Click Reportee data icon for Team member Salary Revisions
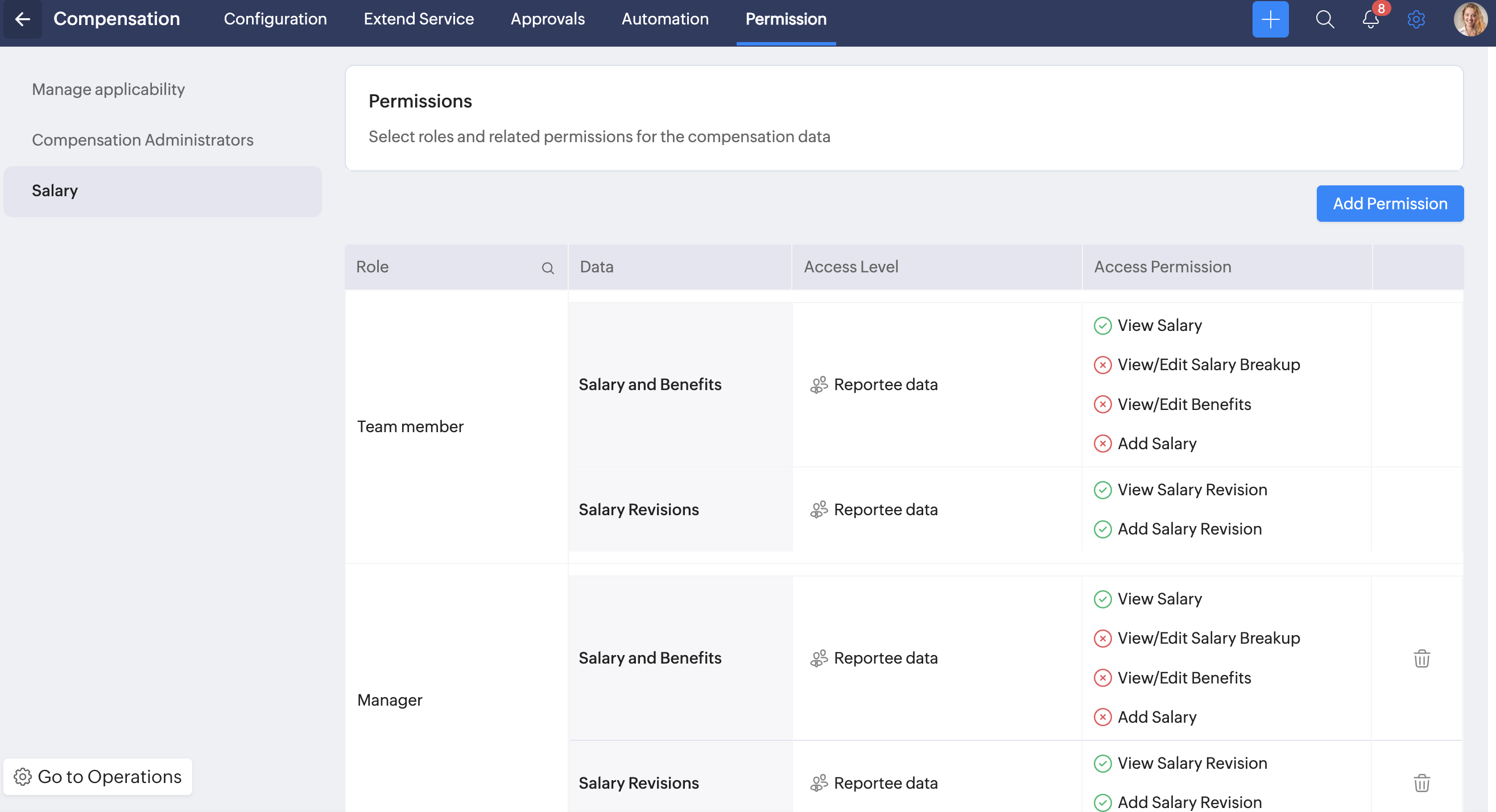This screenshot has width=1496, height=812. click(819, 509)
